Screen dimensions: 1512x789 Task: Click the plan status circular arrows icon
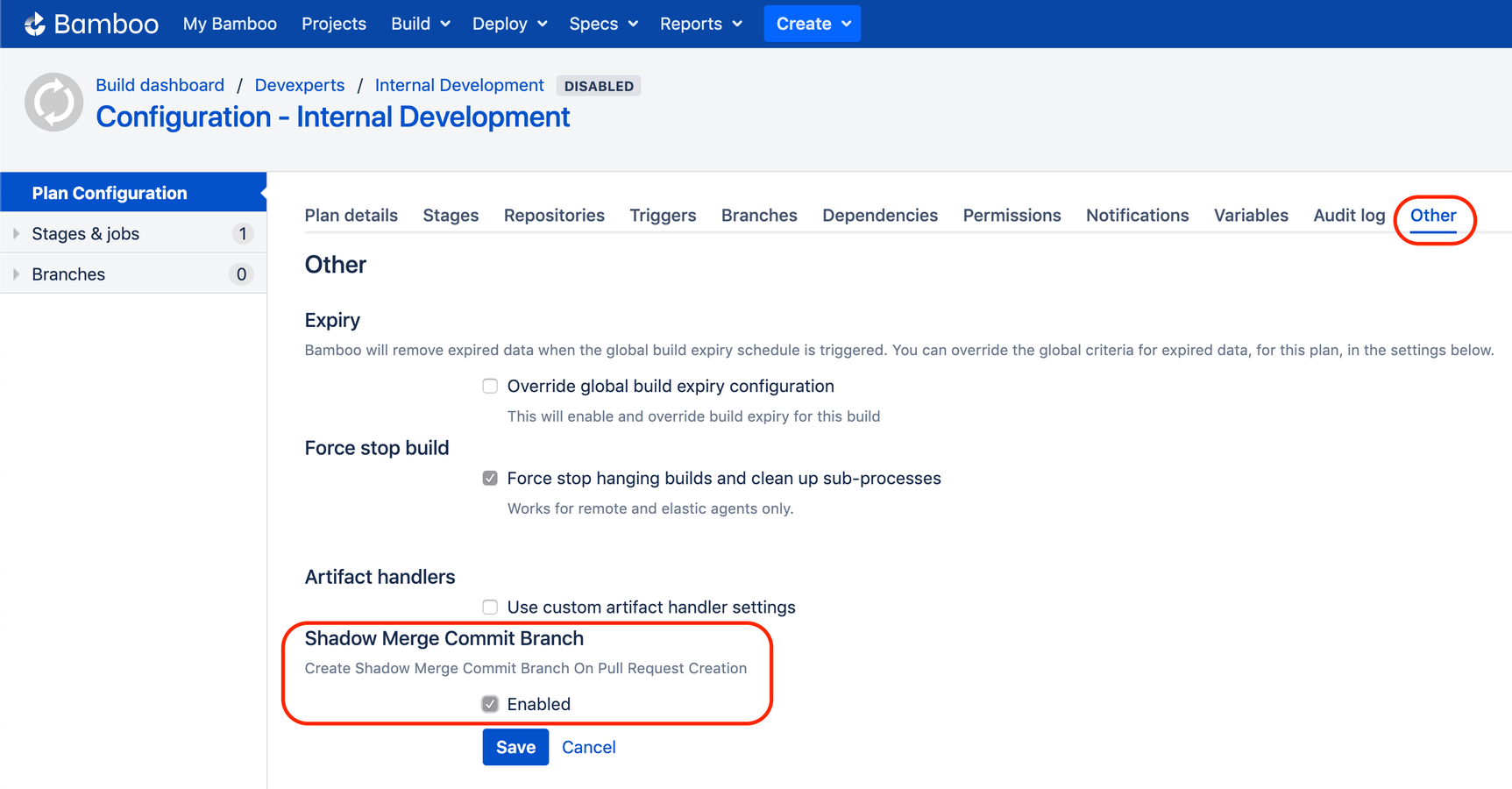pyautogui.click(x=53, y=102)
